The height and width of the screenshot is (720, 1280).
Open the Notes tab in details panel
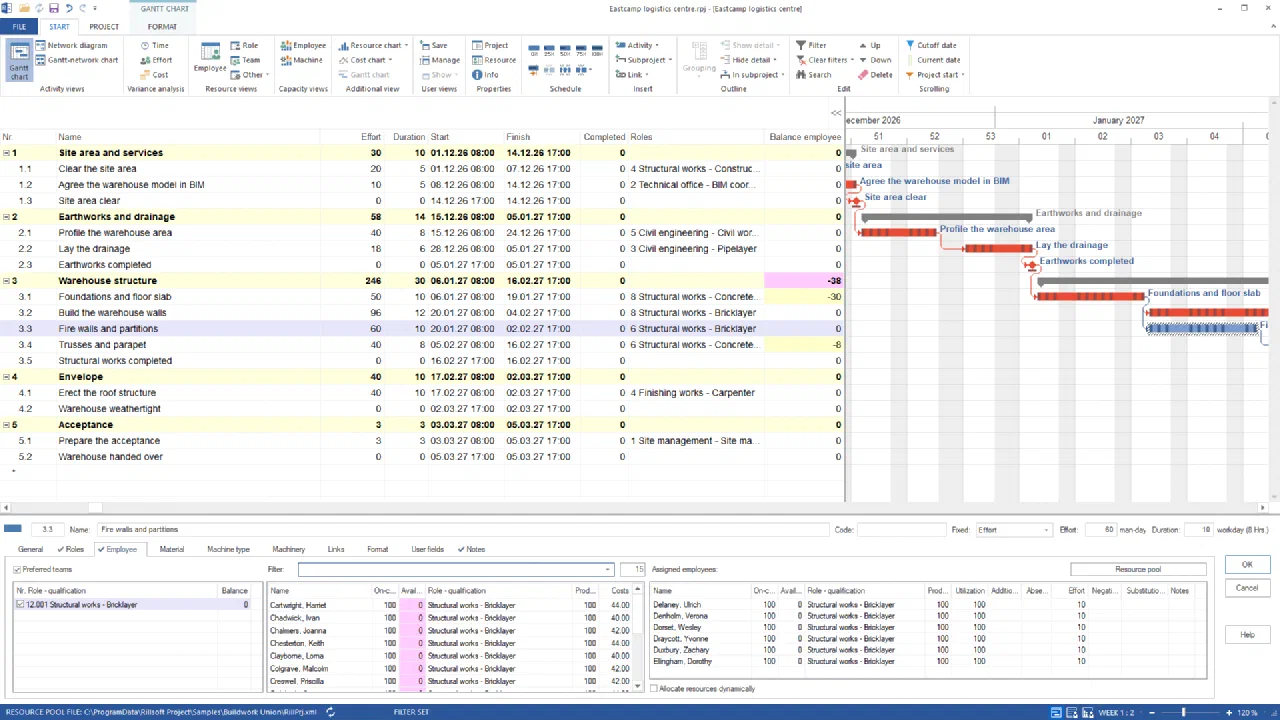click(471, 549)
